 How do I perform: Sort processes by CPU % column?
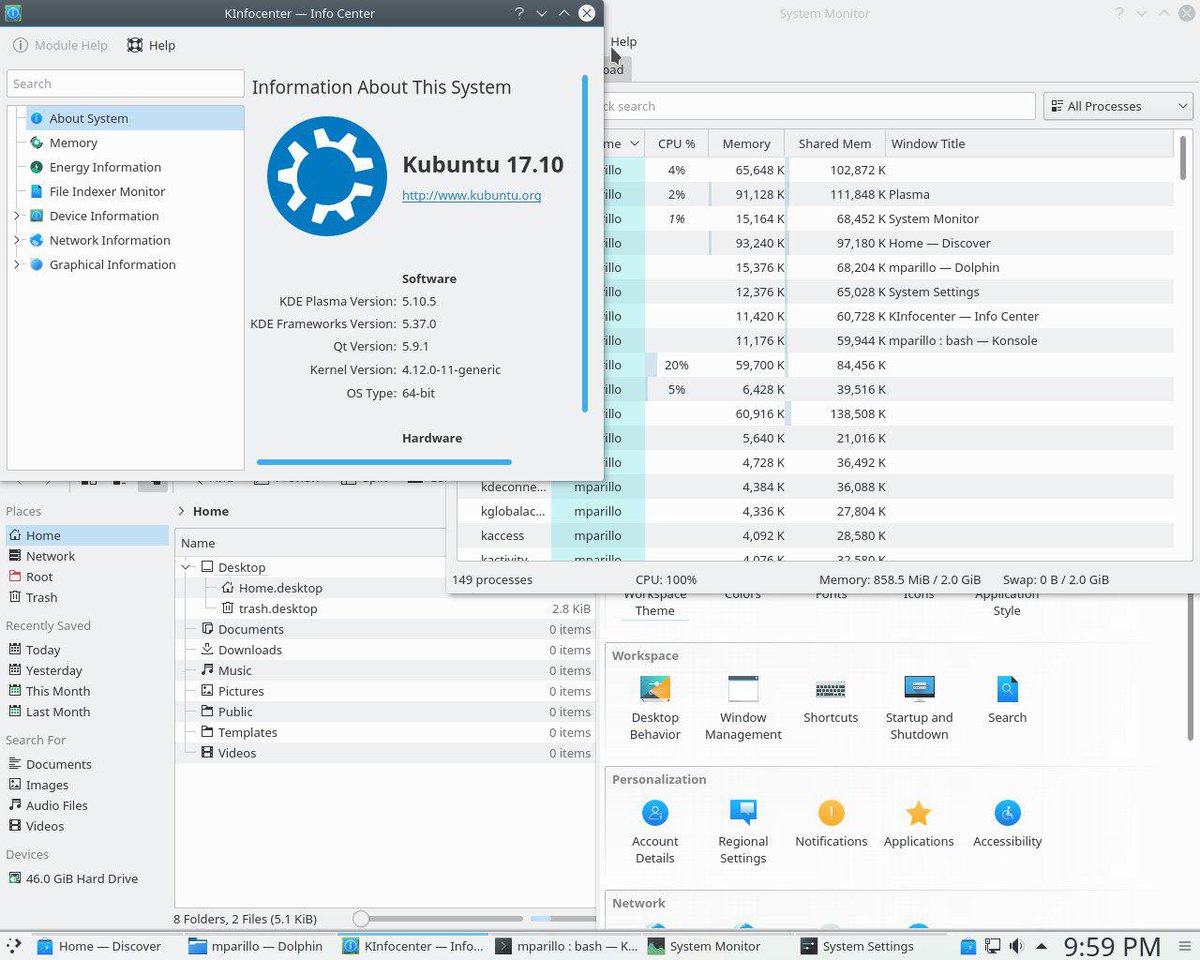point(677,144)
